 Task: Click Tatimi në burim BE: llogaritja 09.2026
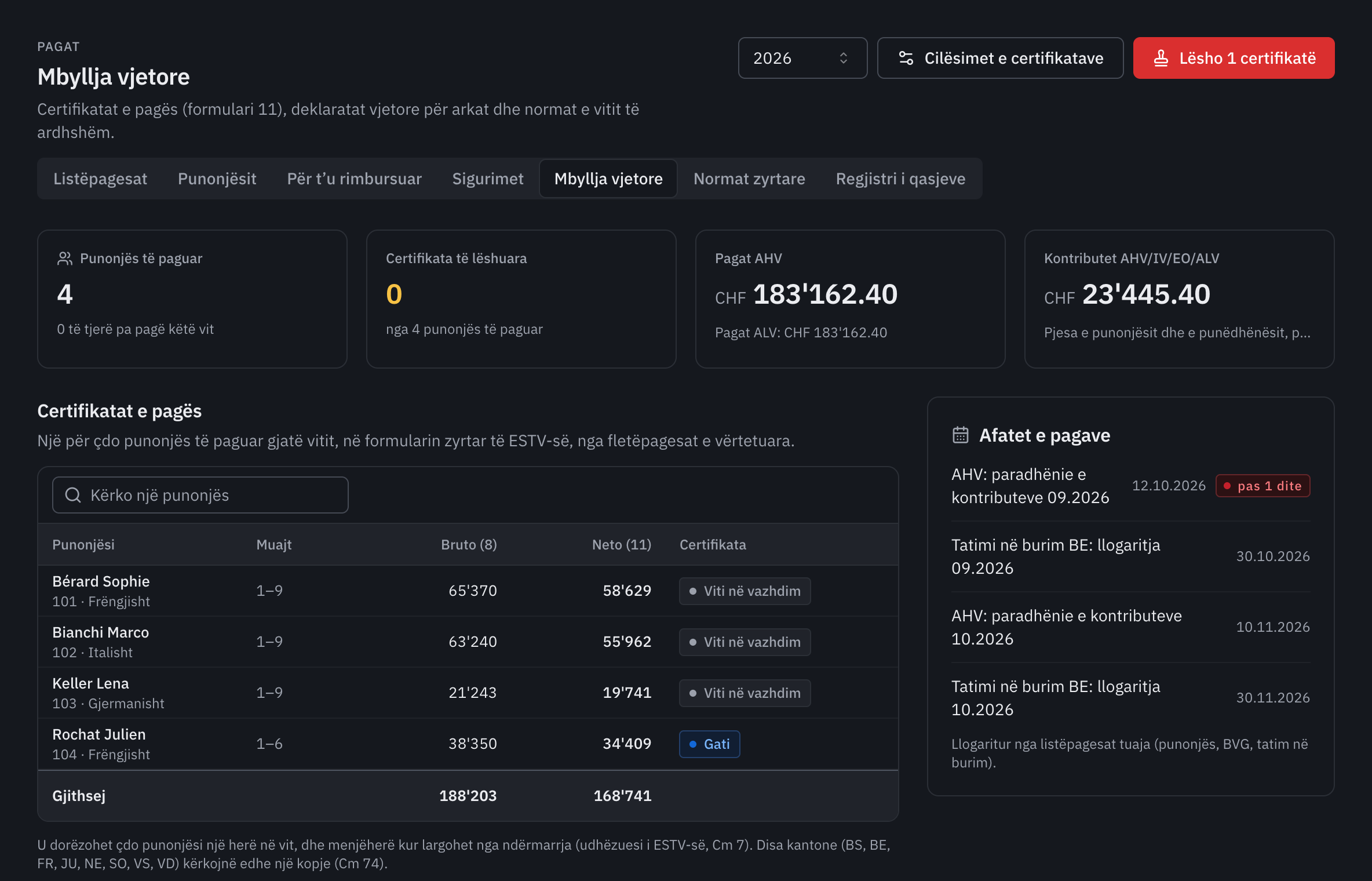click(1056, 556)
